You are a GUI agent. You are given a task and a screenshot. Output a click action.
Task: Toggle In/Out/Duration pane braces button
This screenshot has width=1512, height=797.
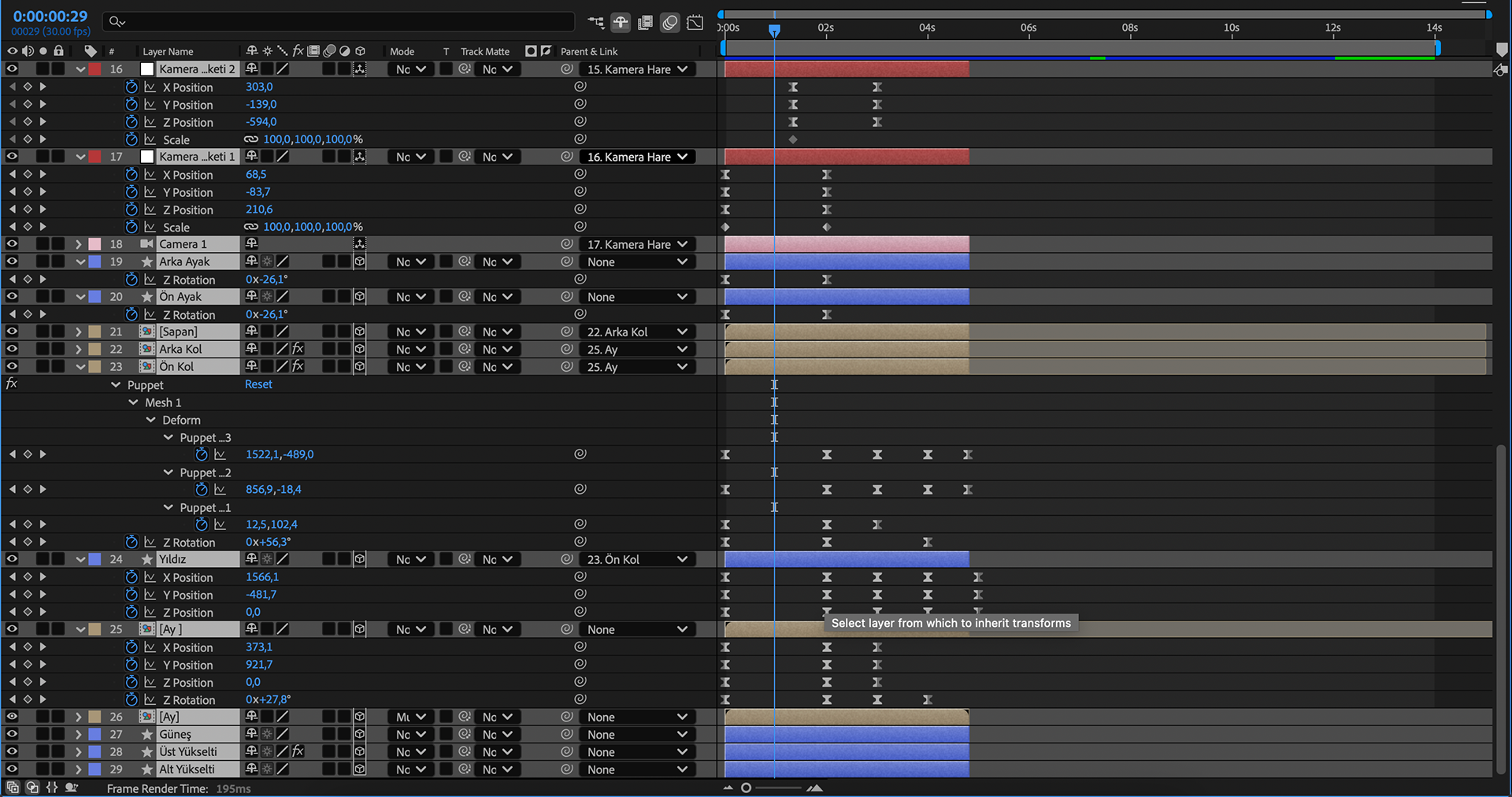pos(52,787)
